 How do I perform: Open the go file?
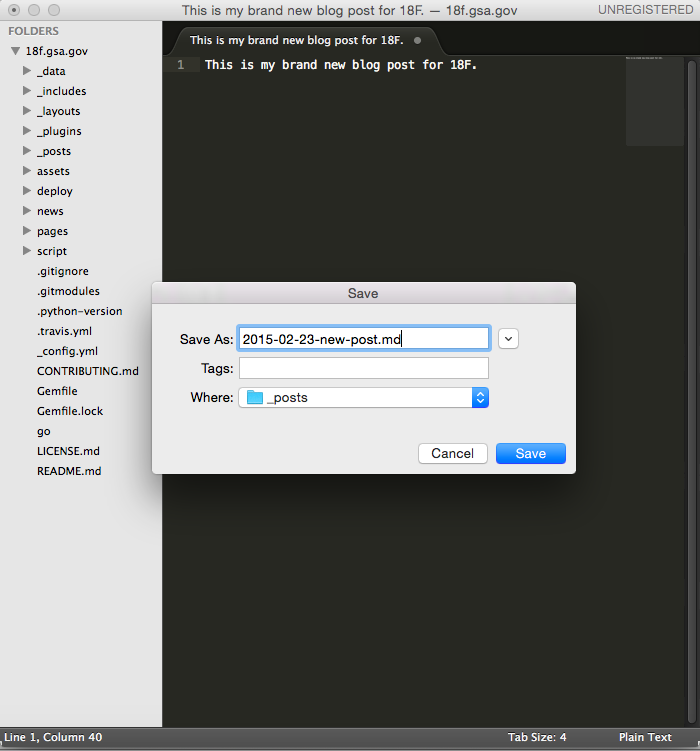(44, 432)
